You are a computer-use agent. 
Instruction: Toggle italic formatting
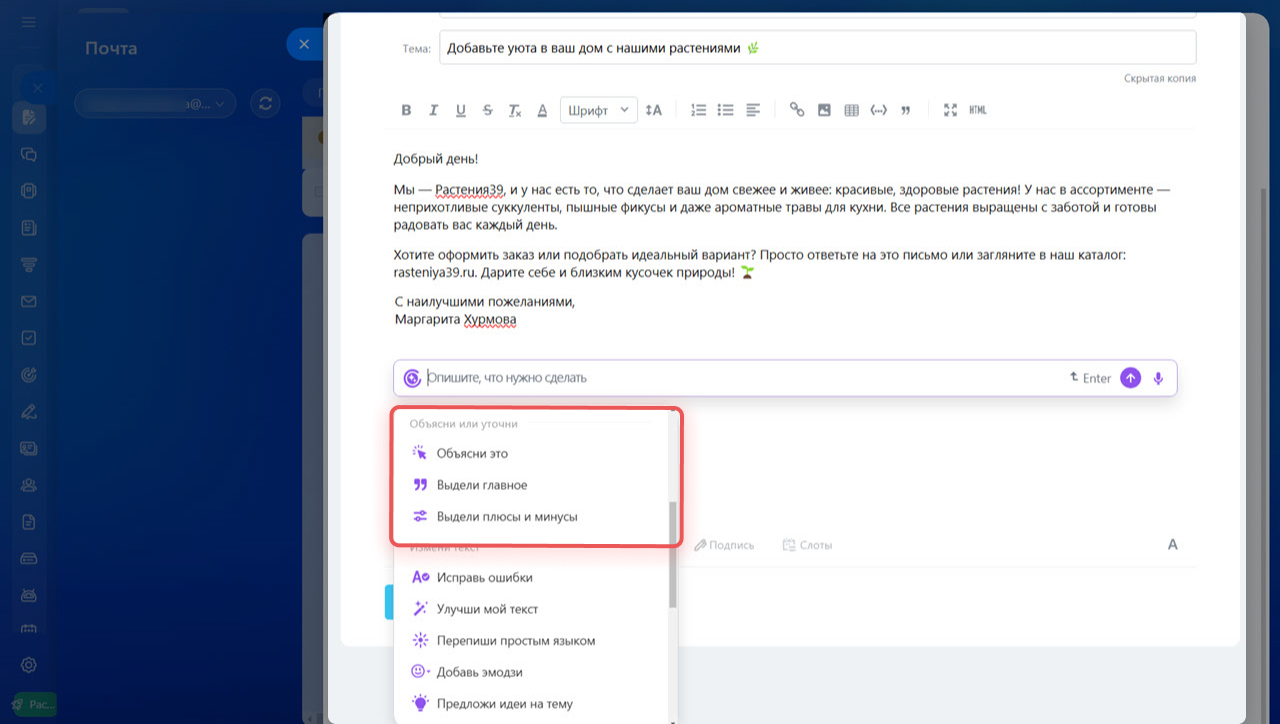coord(433,110)
